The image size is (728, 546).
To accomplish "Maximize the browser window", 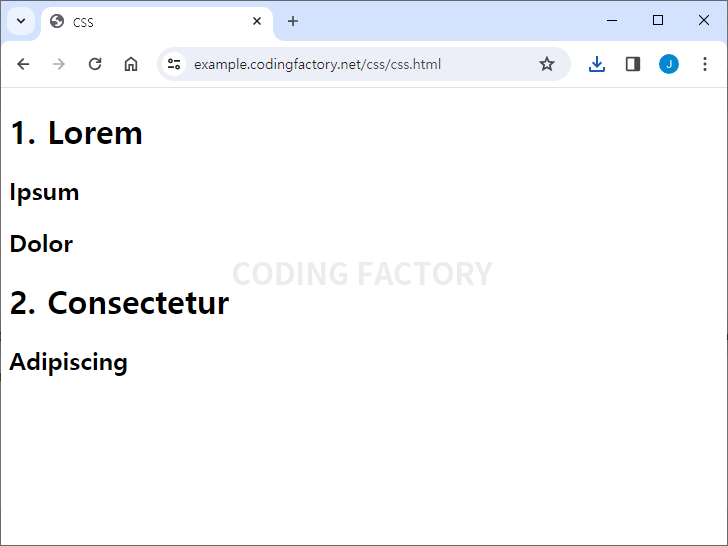I will (x=658, y=20).
